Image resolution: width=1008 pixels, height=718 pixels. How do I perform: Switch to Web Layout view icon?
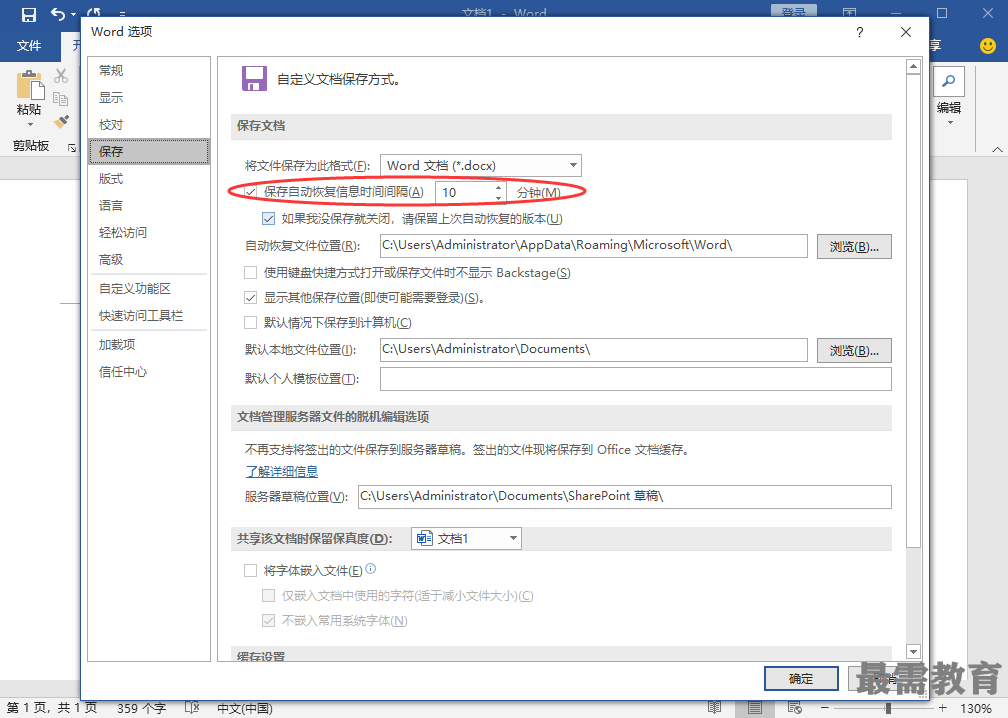(795, 708)
